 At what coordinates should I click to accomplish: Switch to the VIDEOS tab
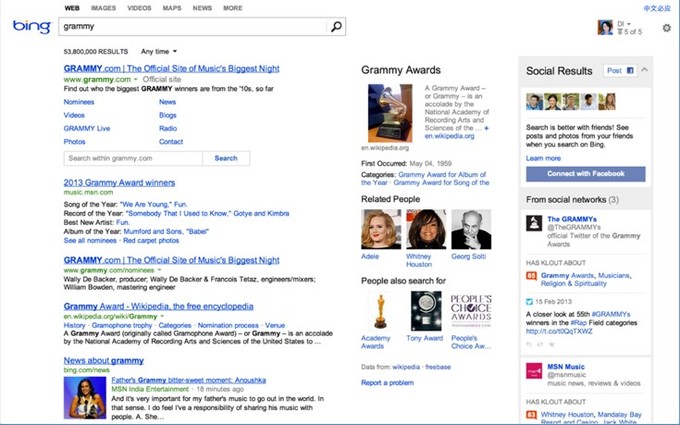point(139,8)
